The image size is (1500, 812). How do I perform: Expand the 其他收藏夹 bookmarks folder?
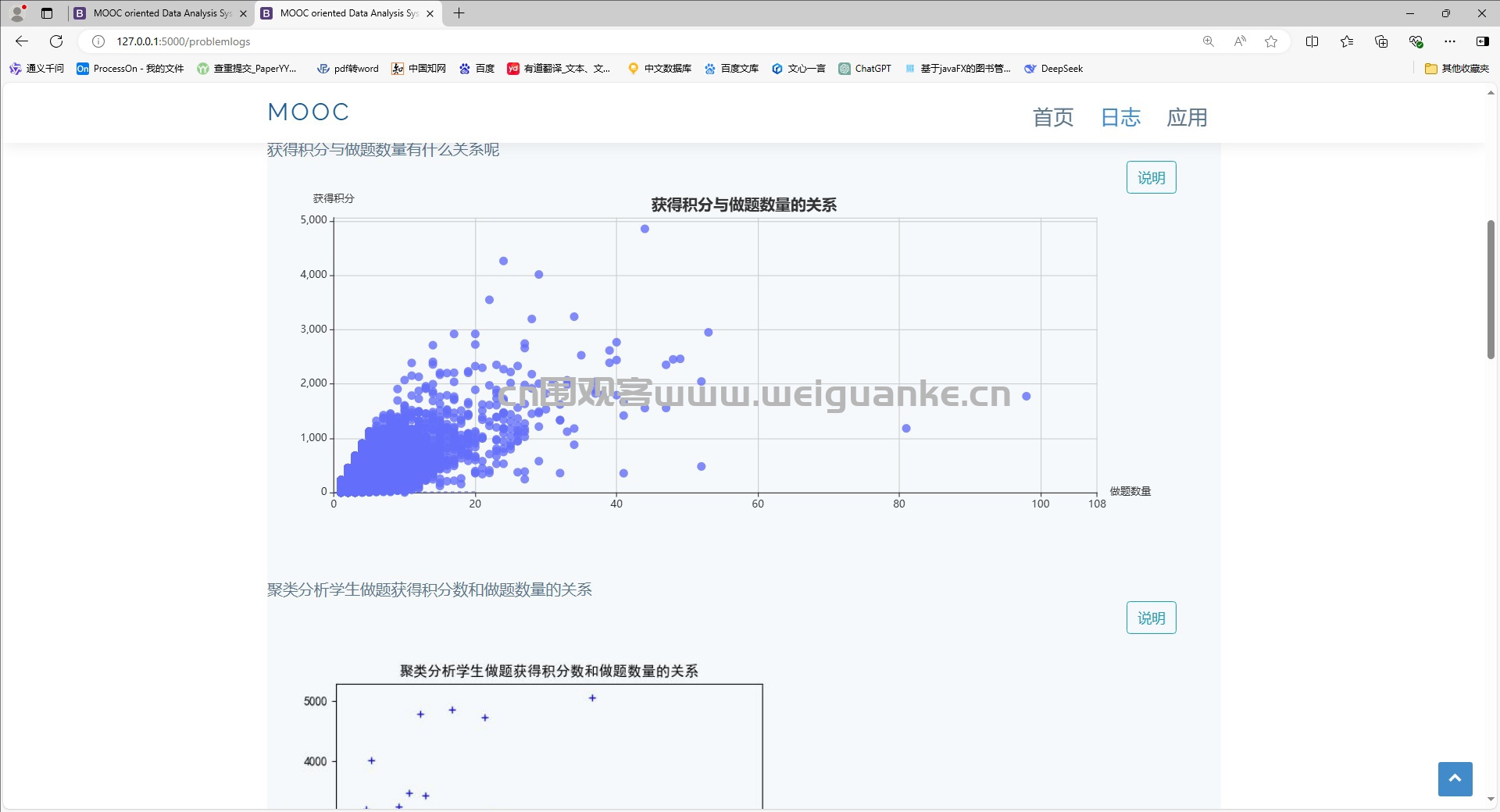coord(1457,69)
